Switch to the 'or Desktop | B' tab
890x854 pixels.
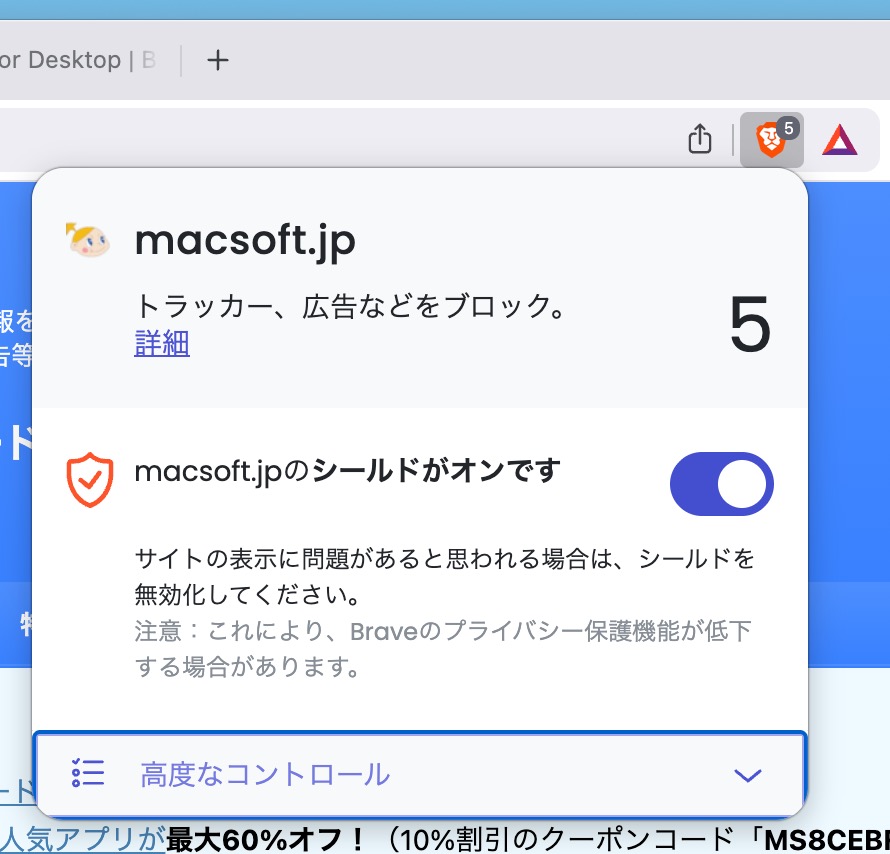click(x=78, y=61)
